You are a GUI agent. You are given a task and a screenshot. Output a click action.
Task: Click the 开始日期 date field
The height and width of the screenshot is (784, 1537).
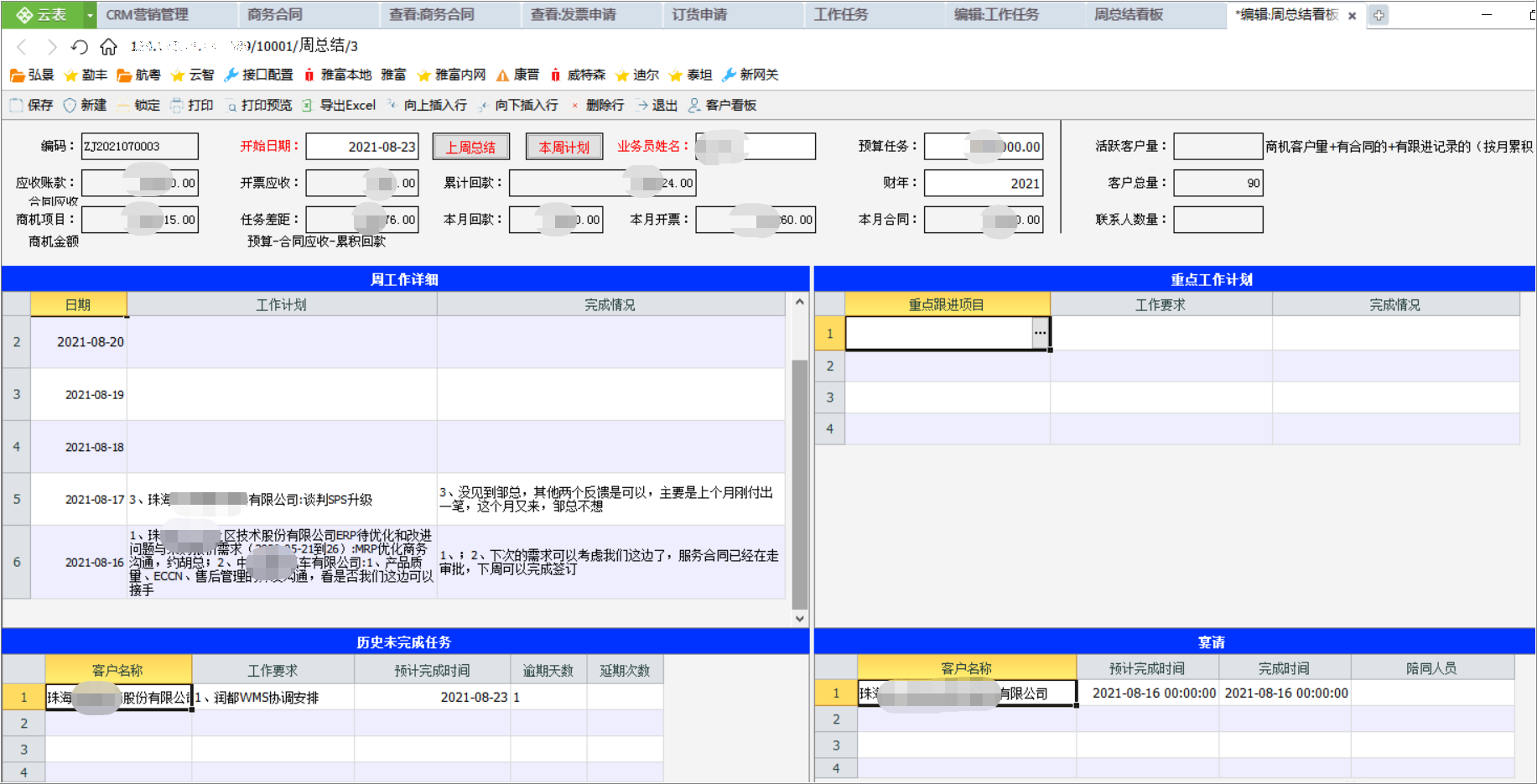pos(362,146)
